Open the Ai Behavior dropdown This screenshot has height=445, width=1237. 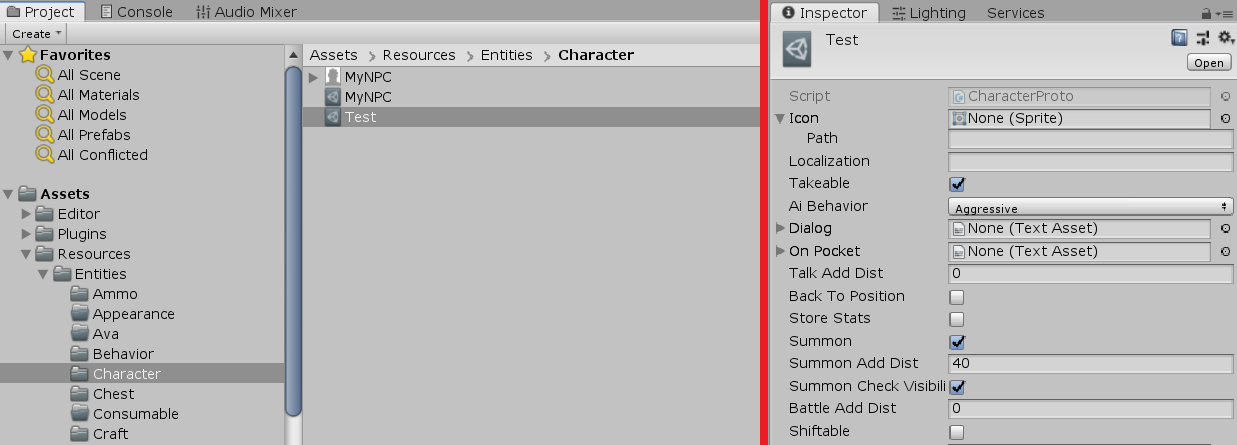point(1090,207)
